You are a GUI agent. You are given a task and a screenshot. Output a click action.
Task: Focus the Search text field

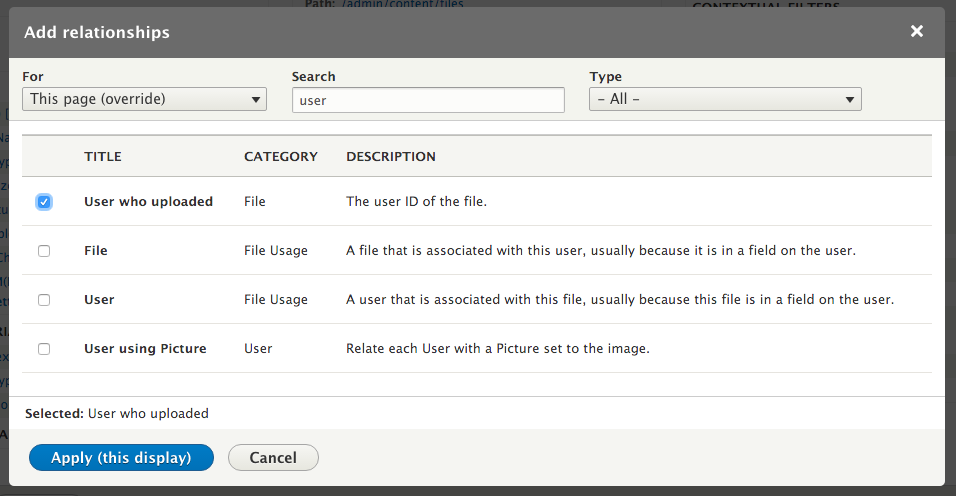point(428,100)
